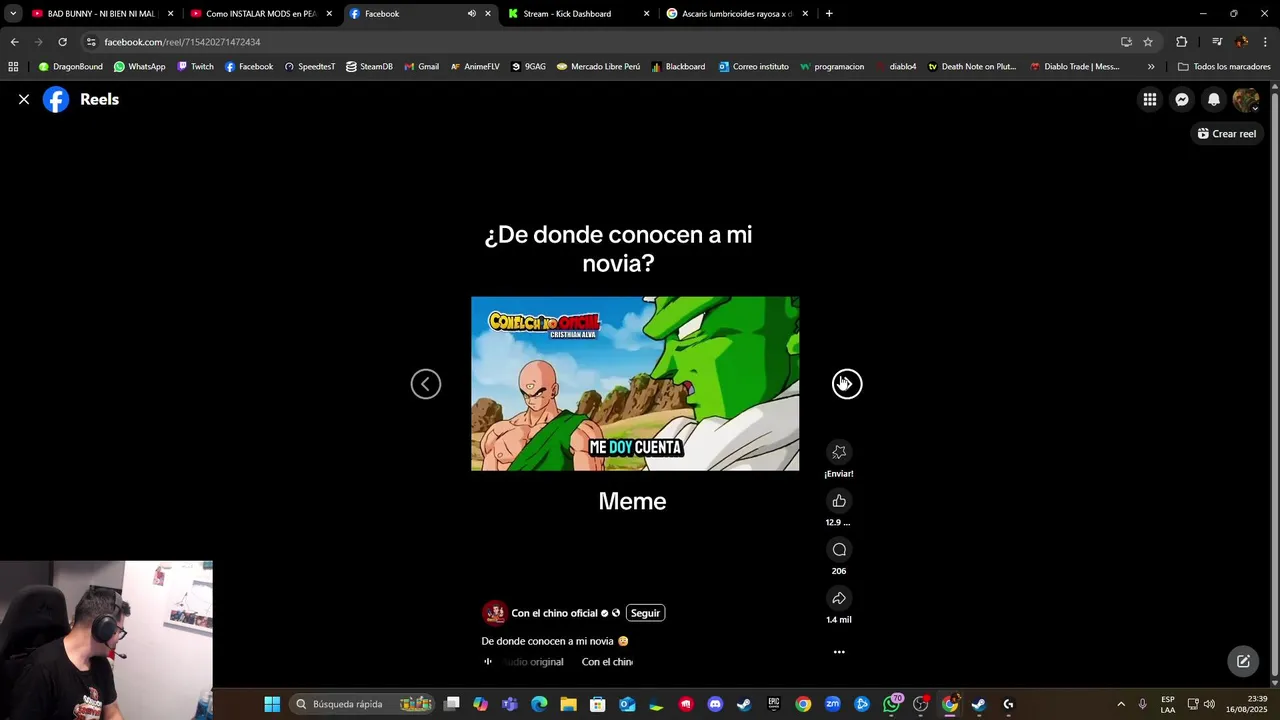1280x720 pixels.
Task: Open the Twitch bookmark
Action: tap(195, 67)
